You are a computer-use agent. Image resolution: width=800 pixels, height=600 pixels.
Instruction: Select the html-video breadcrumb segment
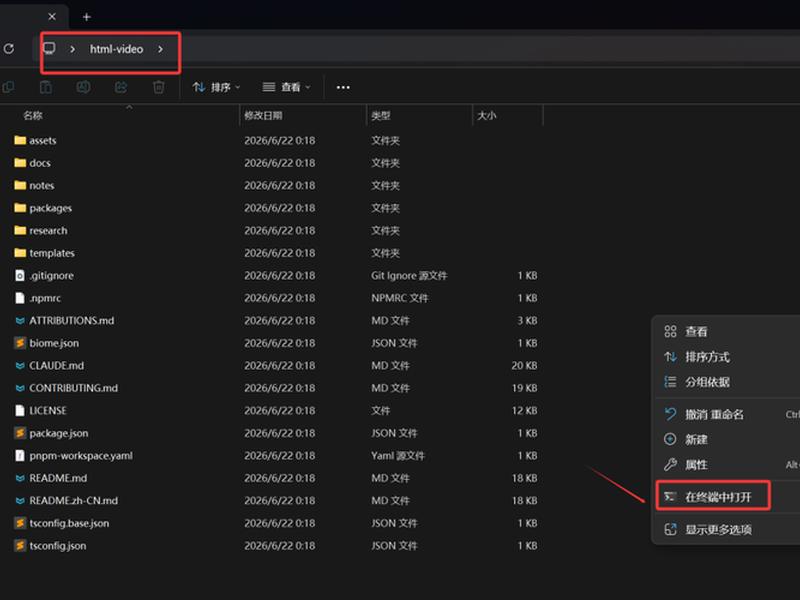tap(116, 49)
